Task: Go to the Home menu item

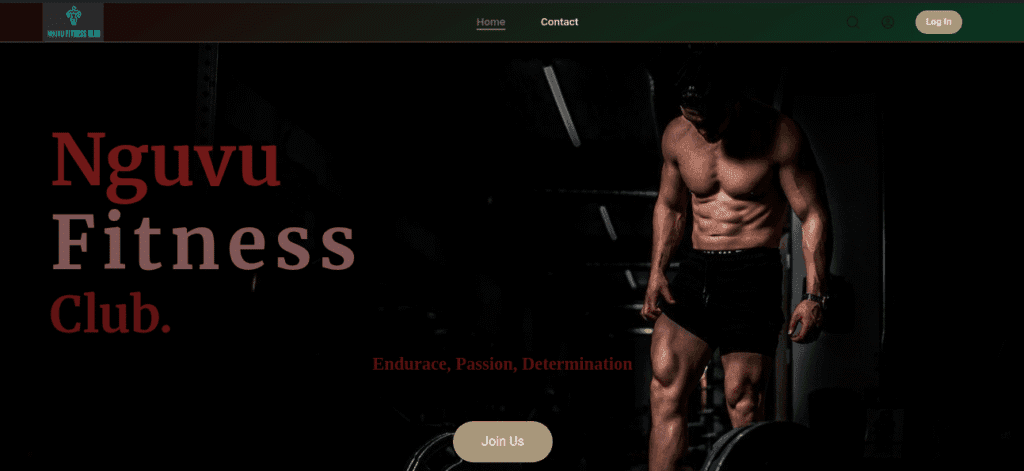Action: point(490,22)
